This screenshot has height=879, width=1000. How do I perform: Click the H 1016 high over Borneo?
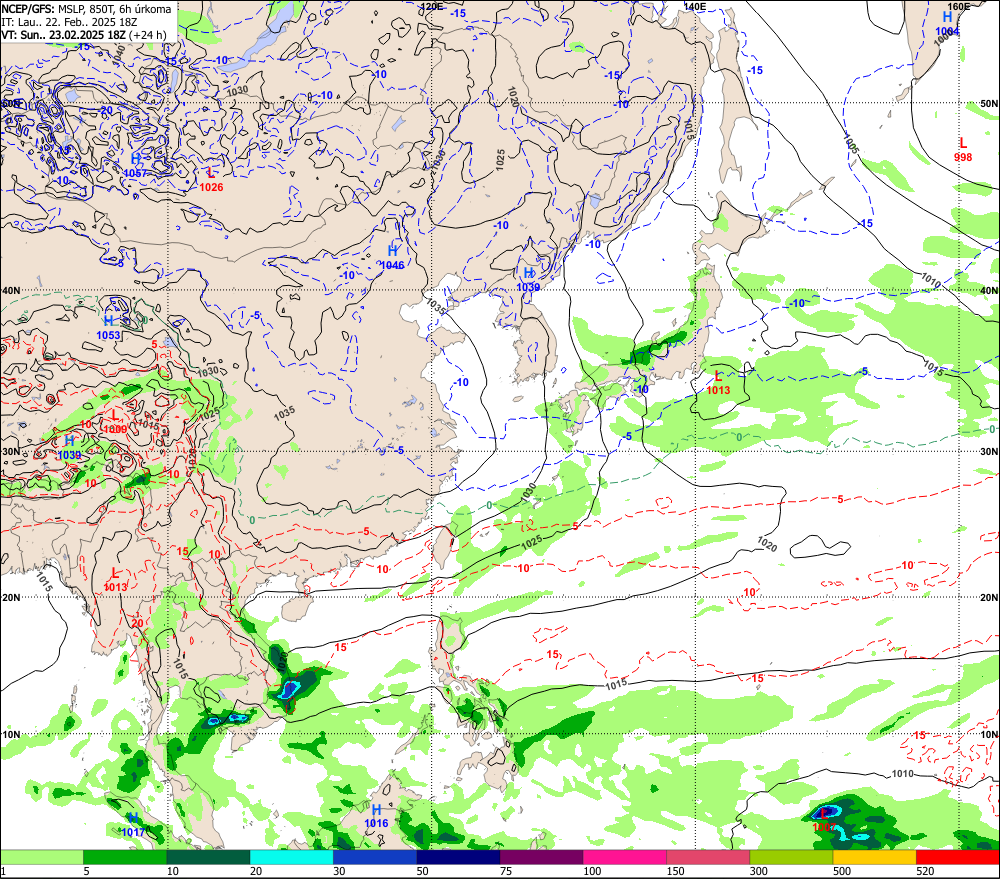point(376,816)
